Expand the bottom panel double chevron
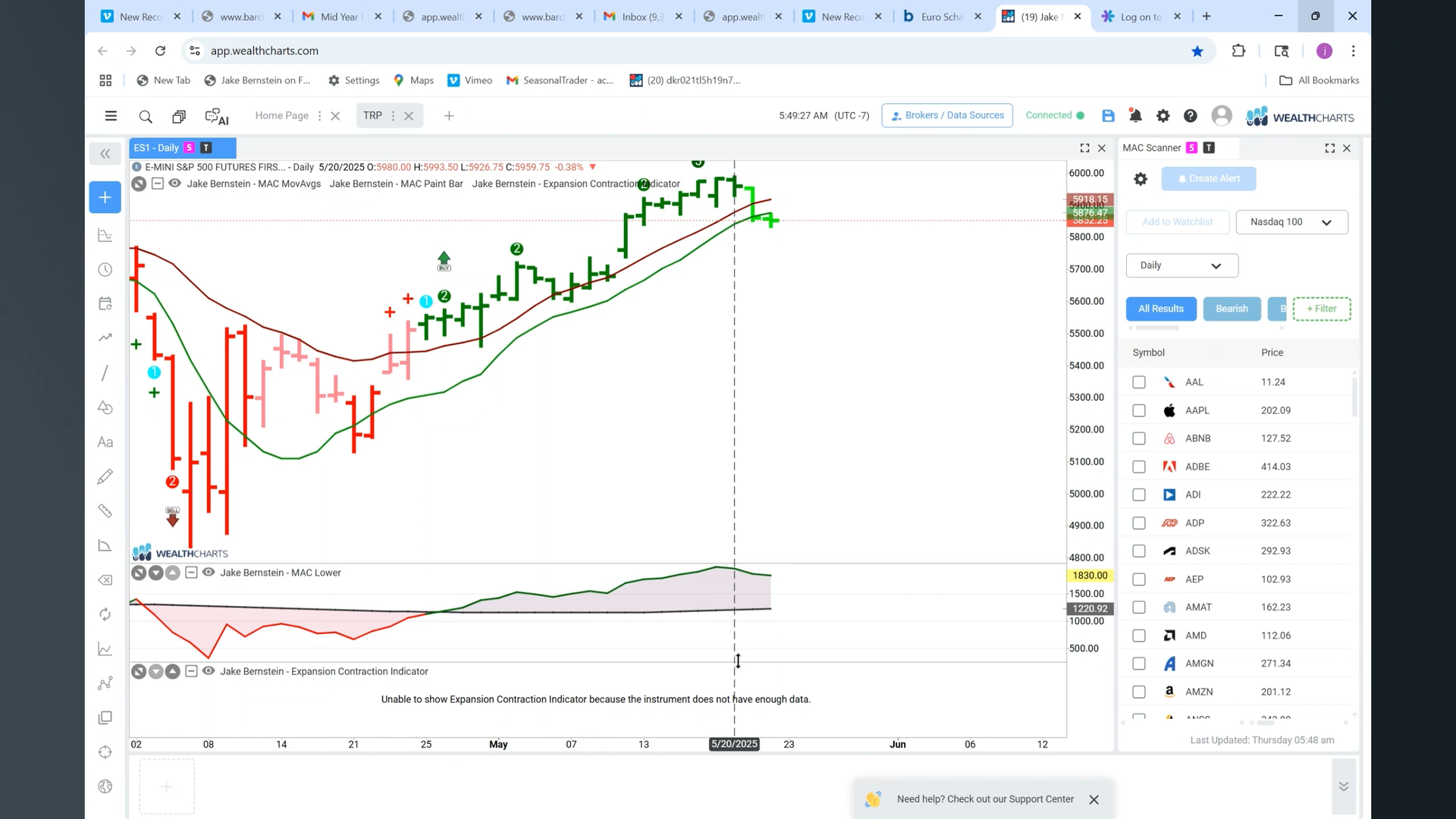This screenshot has width=1456, height=819. point(1343,786)
